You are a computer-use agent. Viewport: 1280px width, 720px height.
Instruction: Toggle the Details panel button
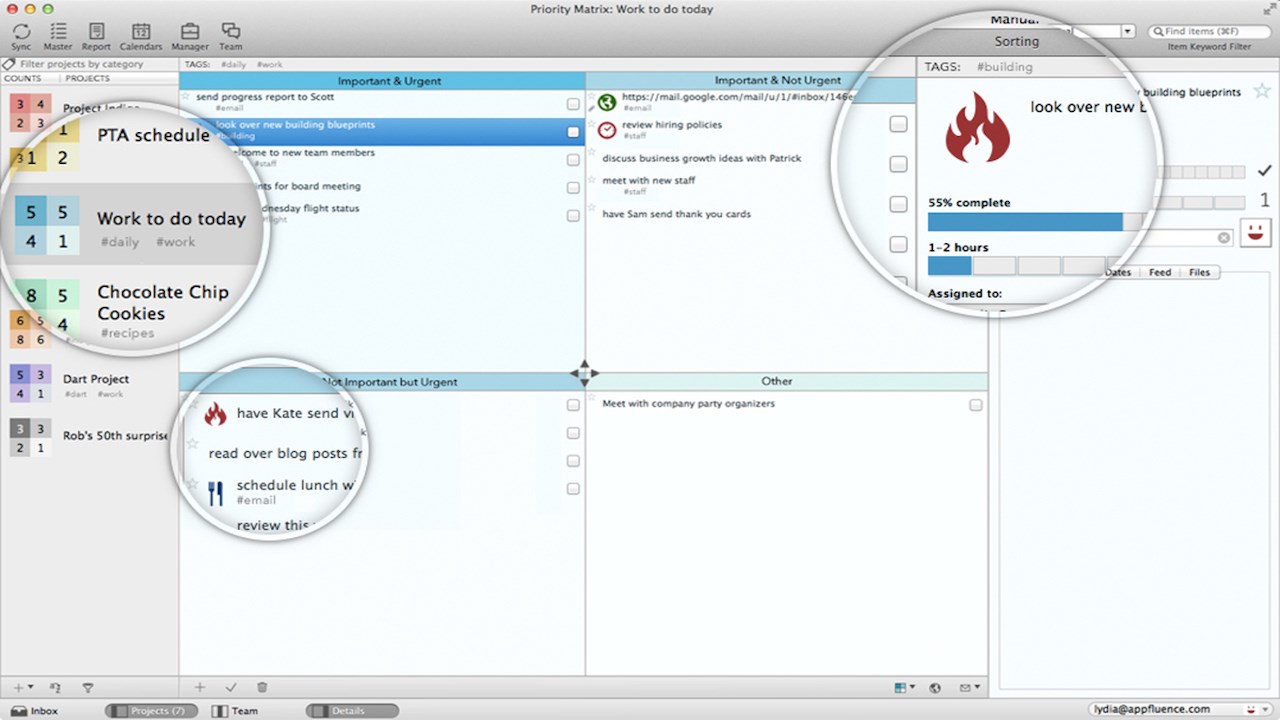352,711
